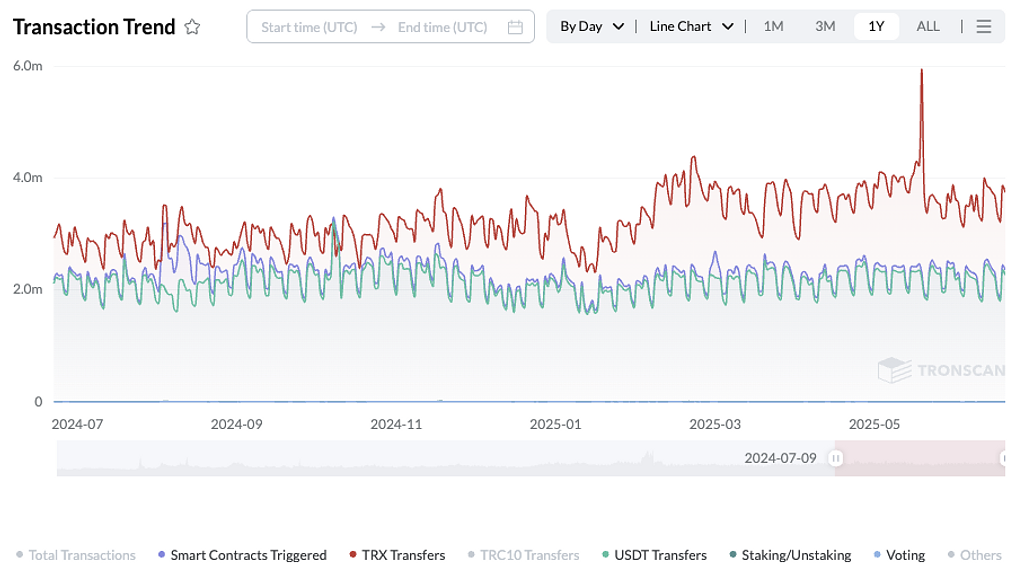This screenshot has width=1024, height=574.
Task: Switch to the 3M time range
Action: tap(825, 27)
